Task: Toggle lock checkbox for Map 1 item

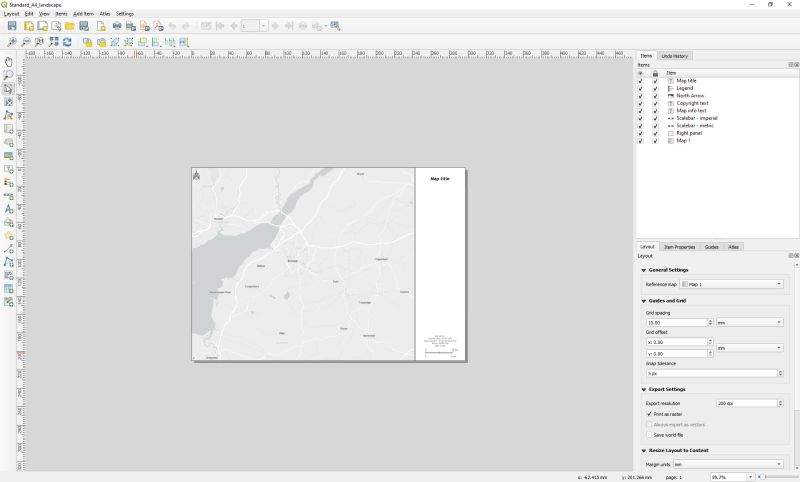Action: [x=655, y=141]
